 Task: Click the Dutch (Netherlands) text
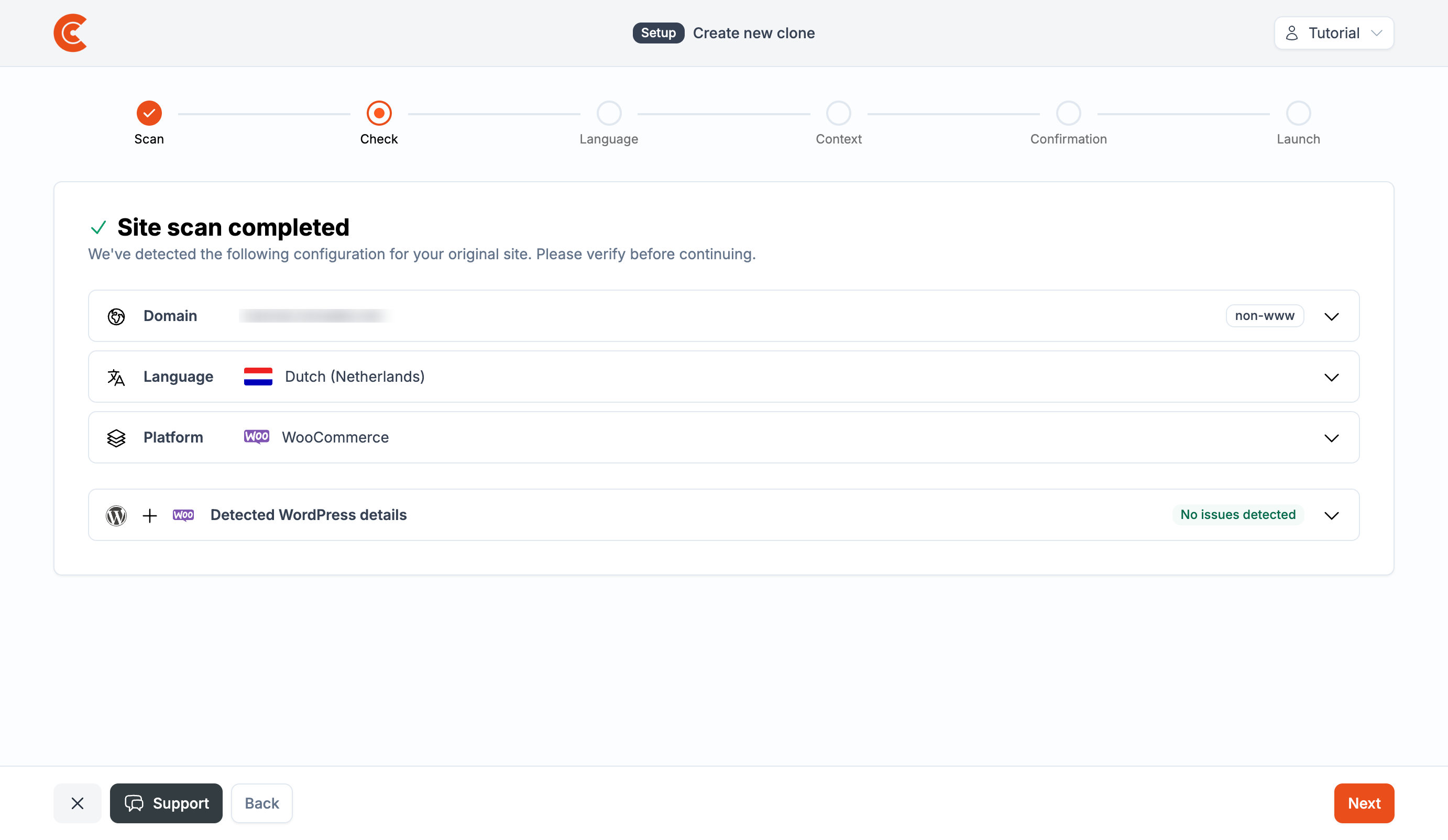[x=355, y=377]
